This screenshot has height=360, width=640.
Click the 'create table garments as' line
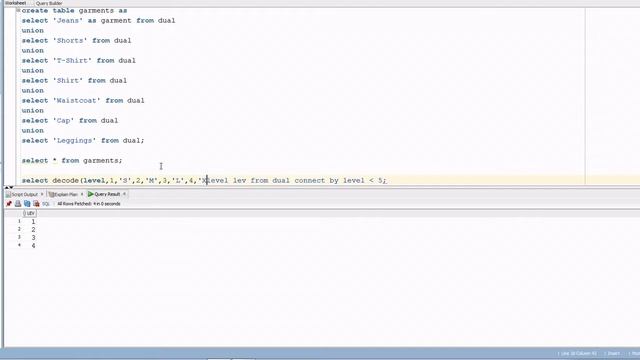tap(74, 11)
